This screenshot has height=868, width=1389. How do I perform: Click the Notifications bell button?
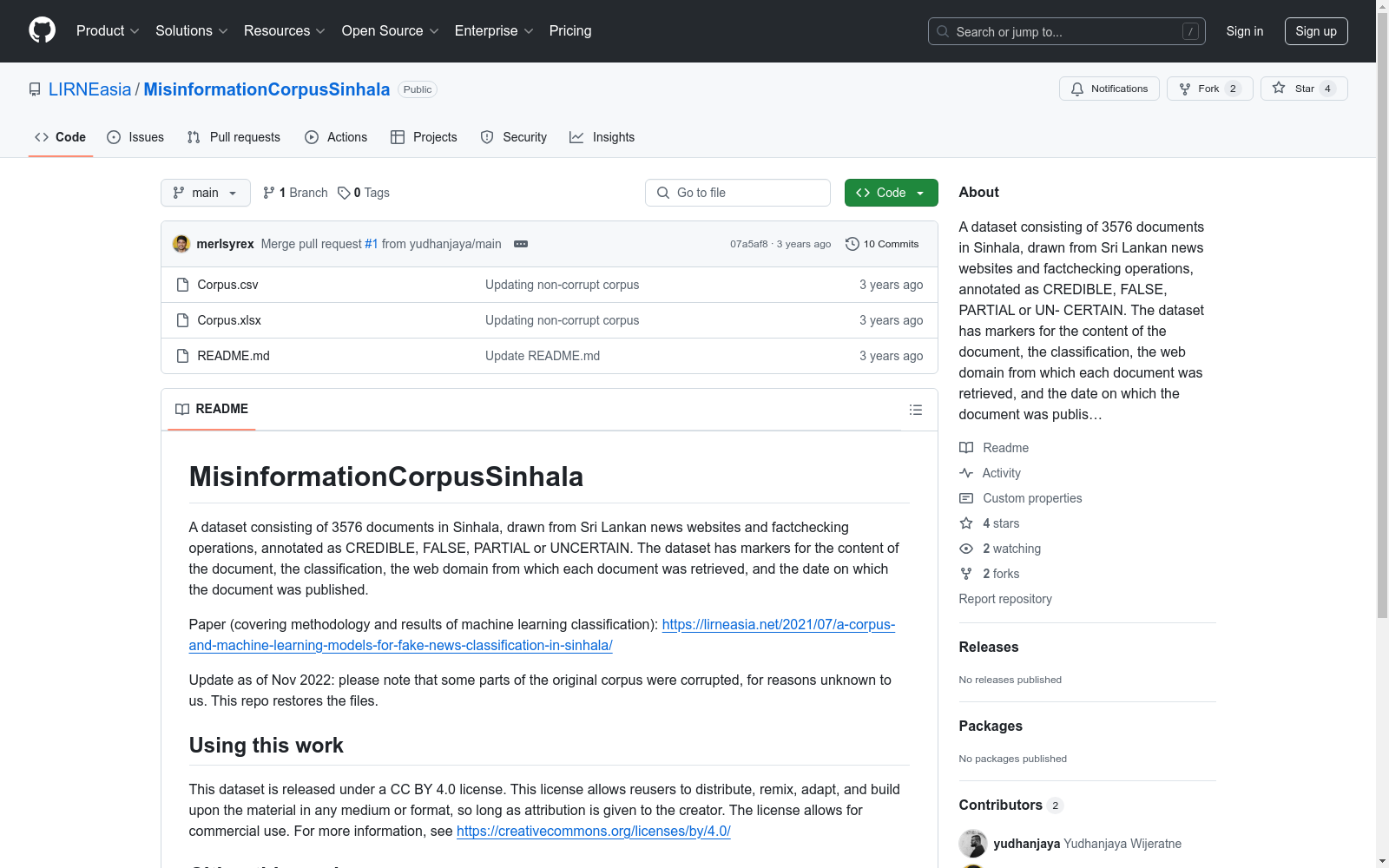pyautogui.click(x=1109, y=89)
